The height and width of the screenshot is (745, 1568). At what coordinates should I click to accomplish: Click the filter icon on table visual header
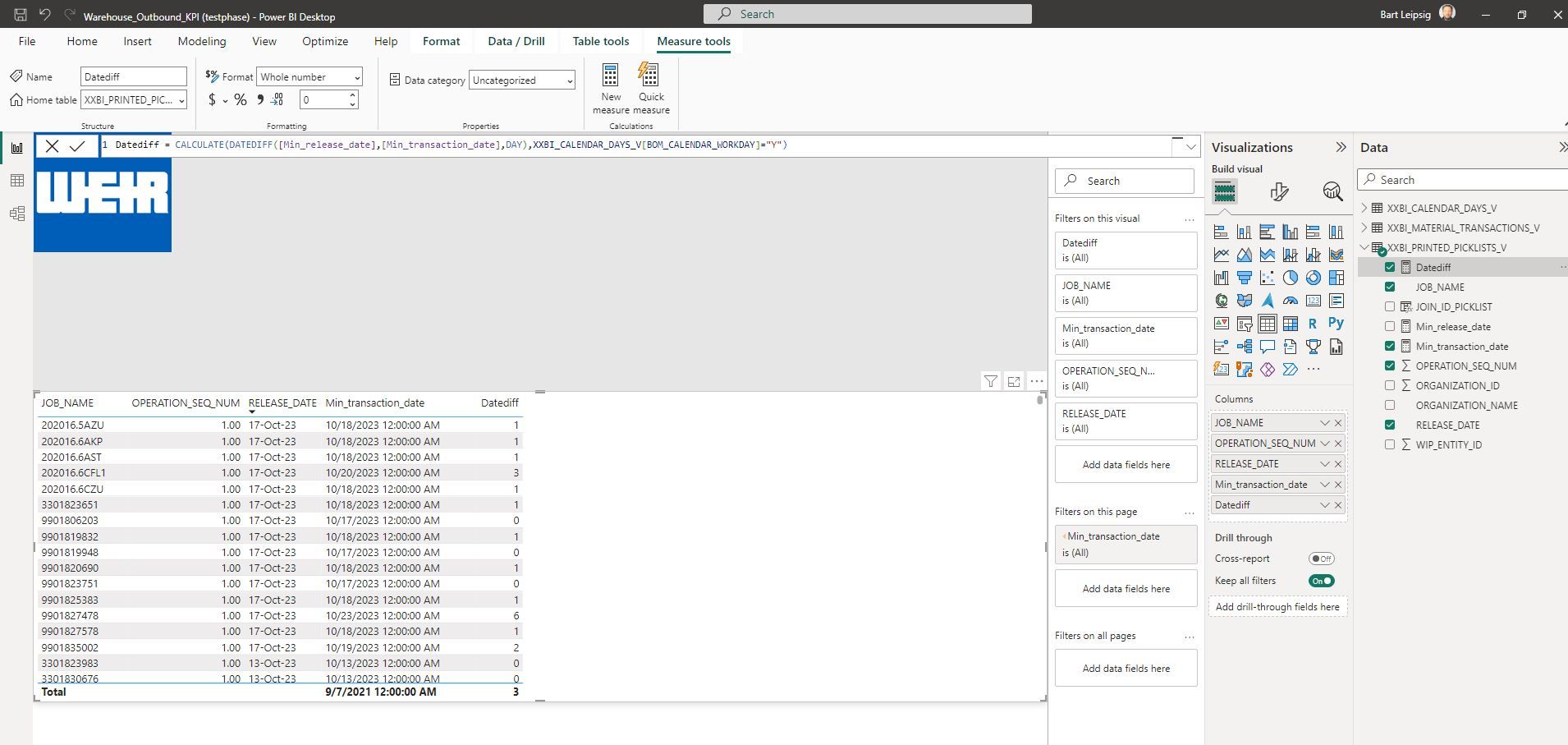click(991, 381)
